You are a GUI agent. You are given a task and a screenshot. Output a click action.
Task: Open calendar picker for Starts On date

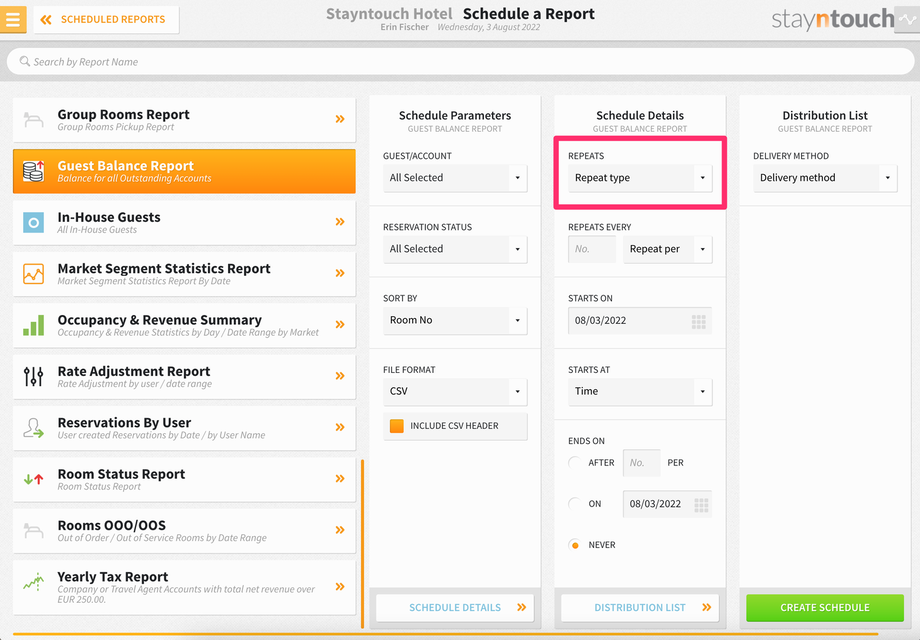pos(698,321)
